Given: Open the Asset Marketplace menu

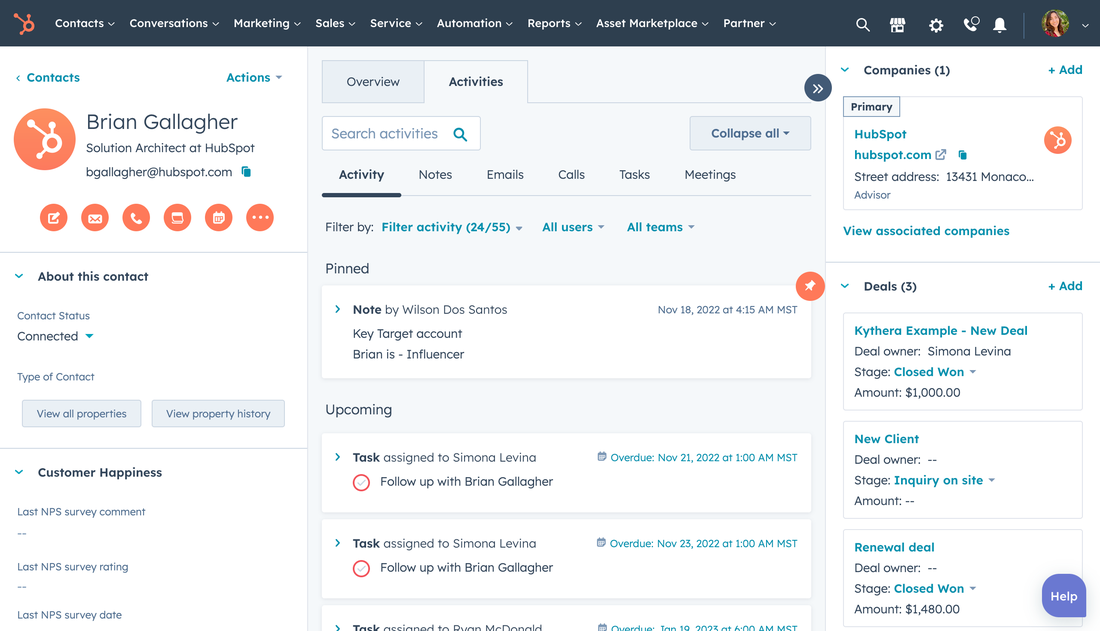Looking at the screenshot, I should tap(652, 24).
